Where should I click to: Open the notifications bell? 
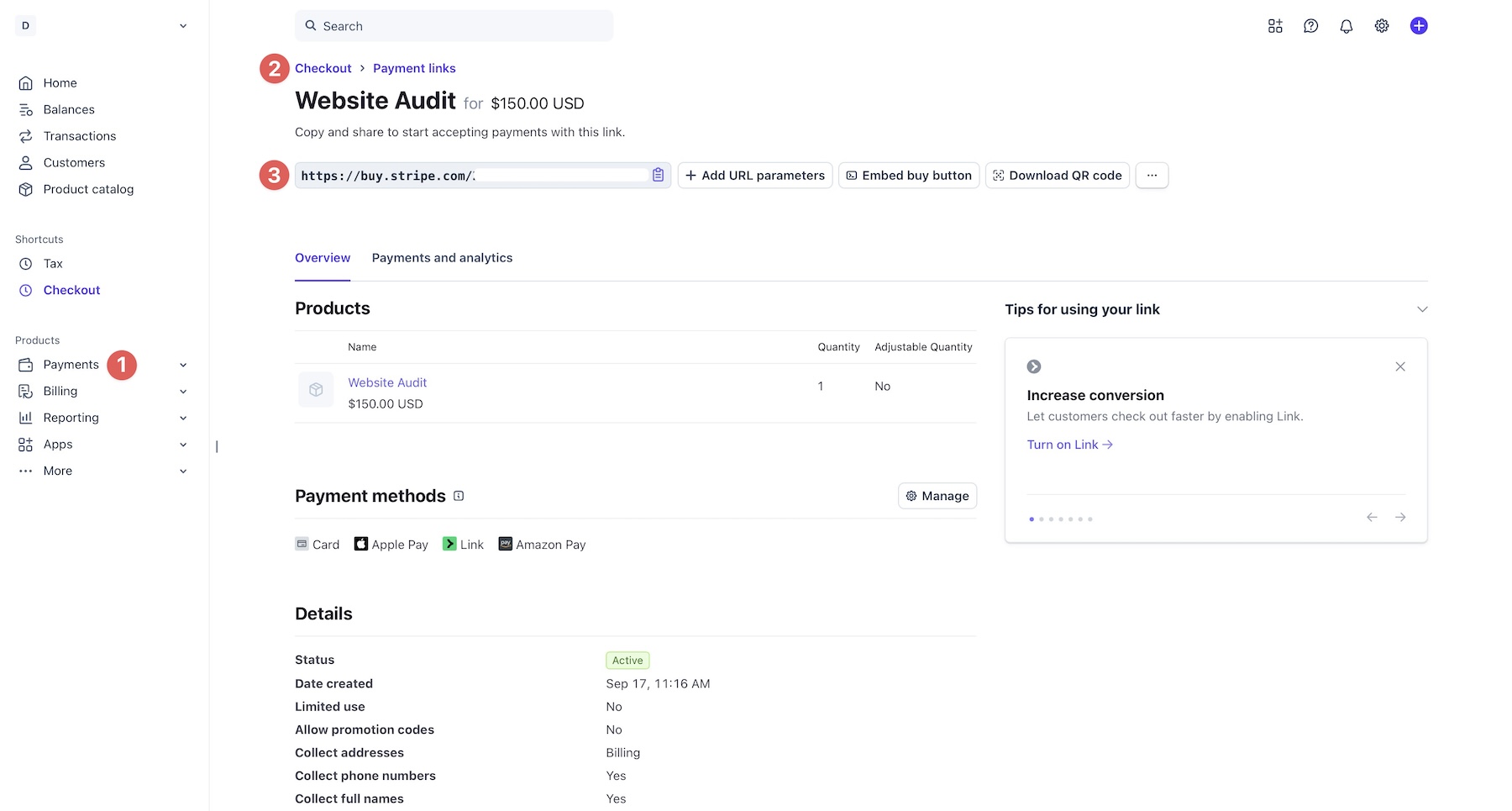click(1347, 26)
